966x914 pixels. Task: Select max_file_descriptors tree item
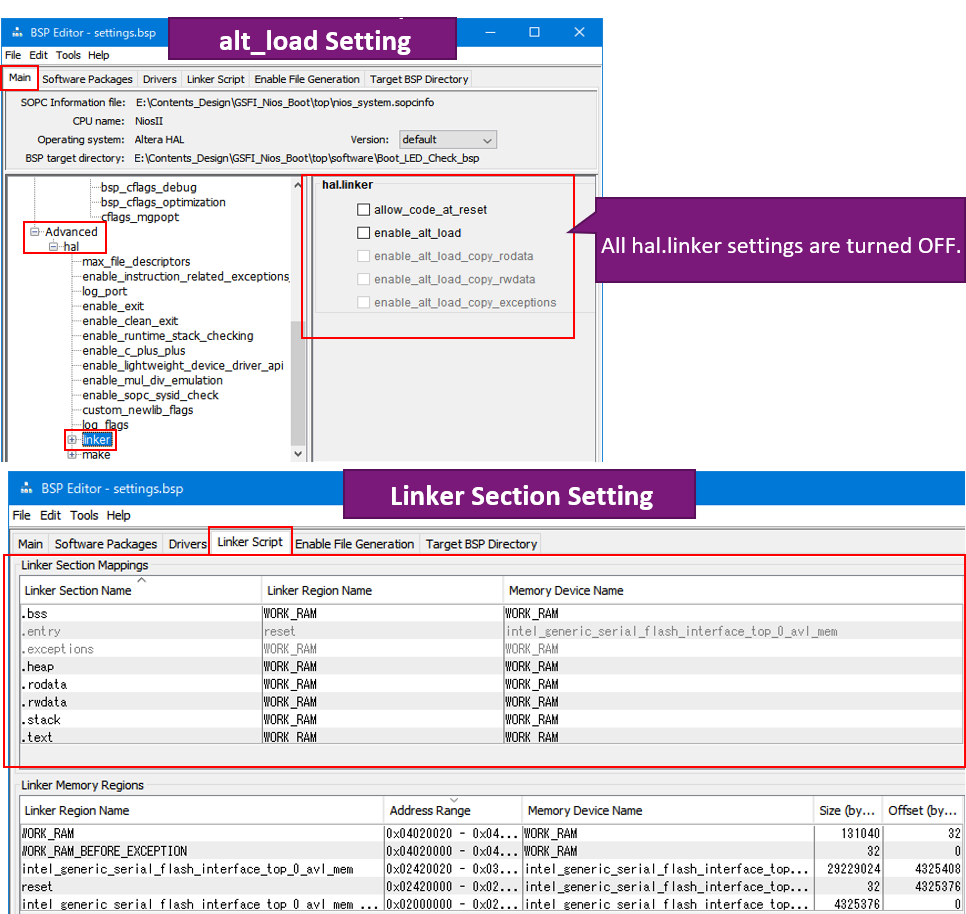(x=136, y=262)
